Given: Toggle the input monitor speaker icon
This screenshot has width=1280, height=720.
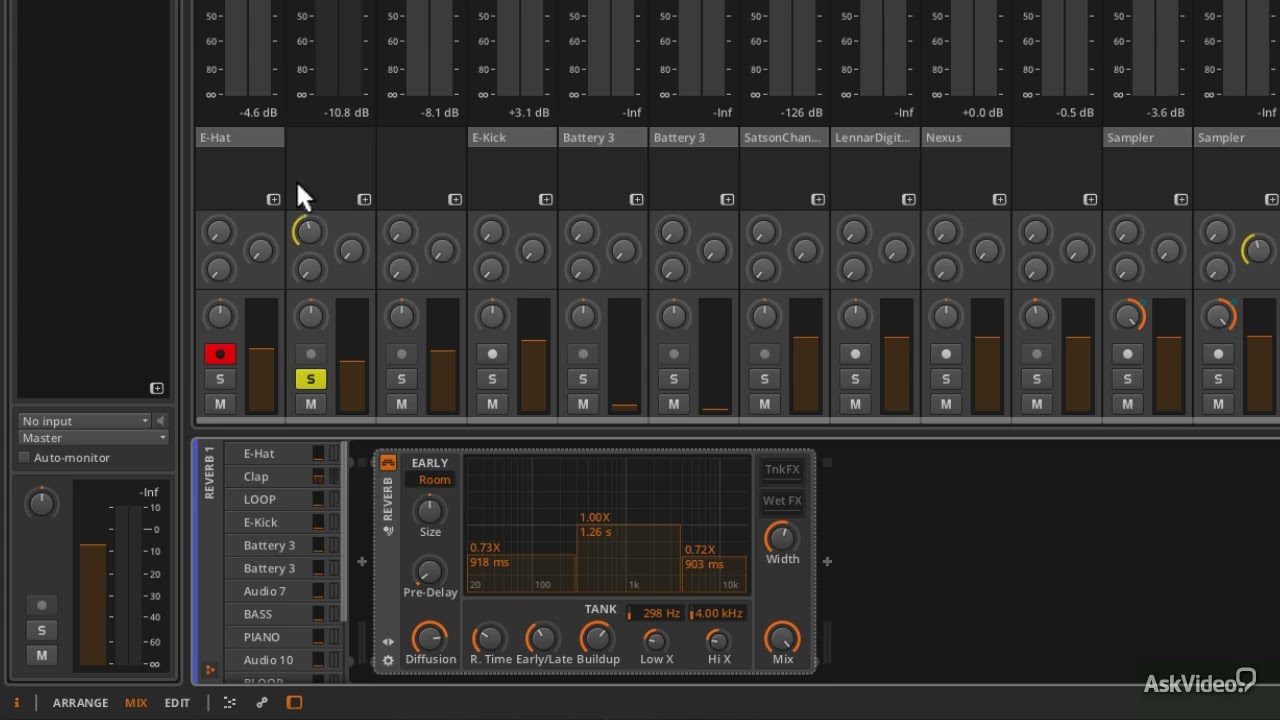Looking at the screenshot, I should (x=160, y=421).
